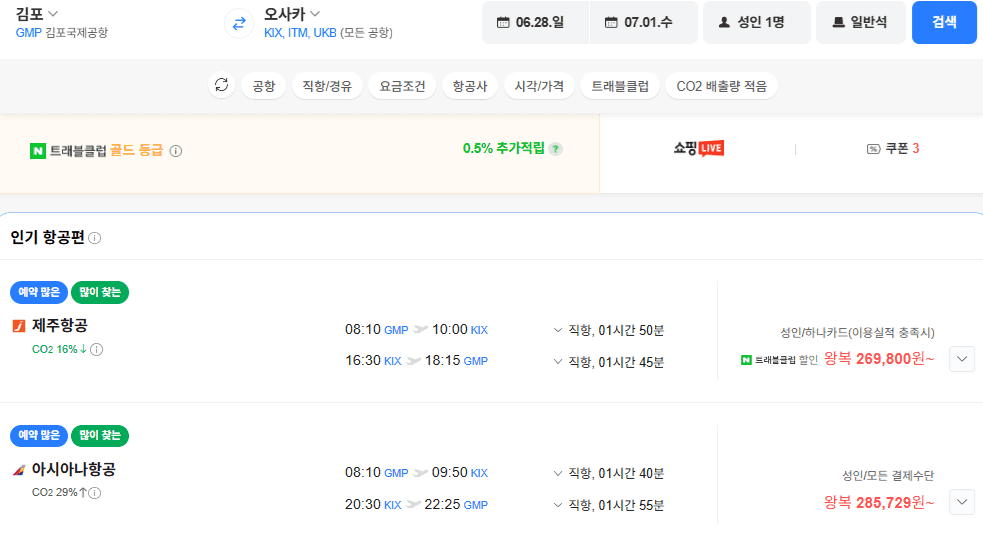Click the 아시아나항공 airline logo
Image resolution: width=983 pixels, height=538 pixels.
coord(19,469)
